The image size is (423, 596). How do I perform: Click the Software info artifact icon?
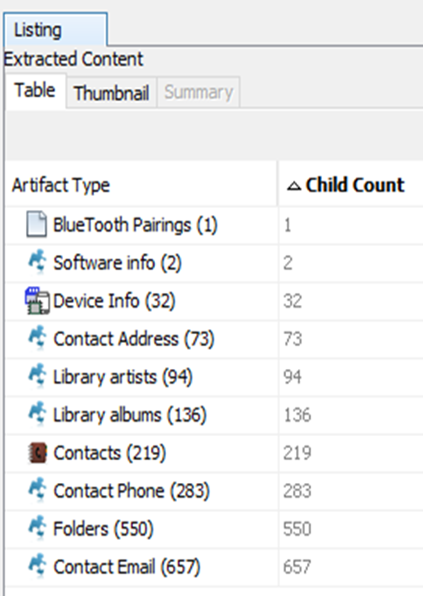click(37, 262)
